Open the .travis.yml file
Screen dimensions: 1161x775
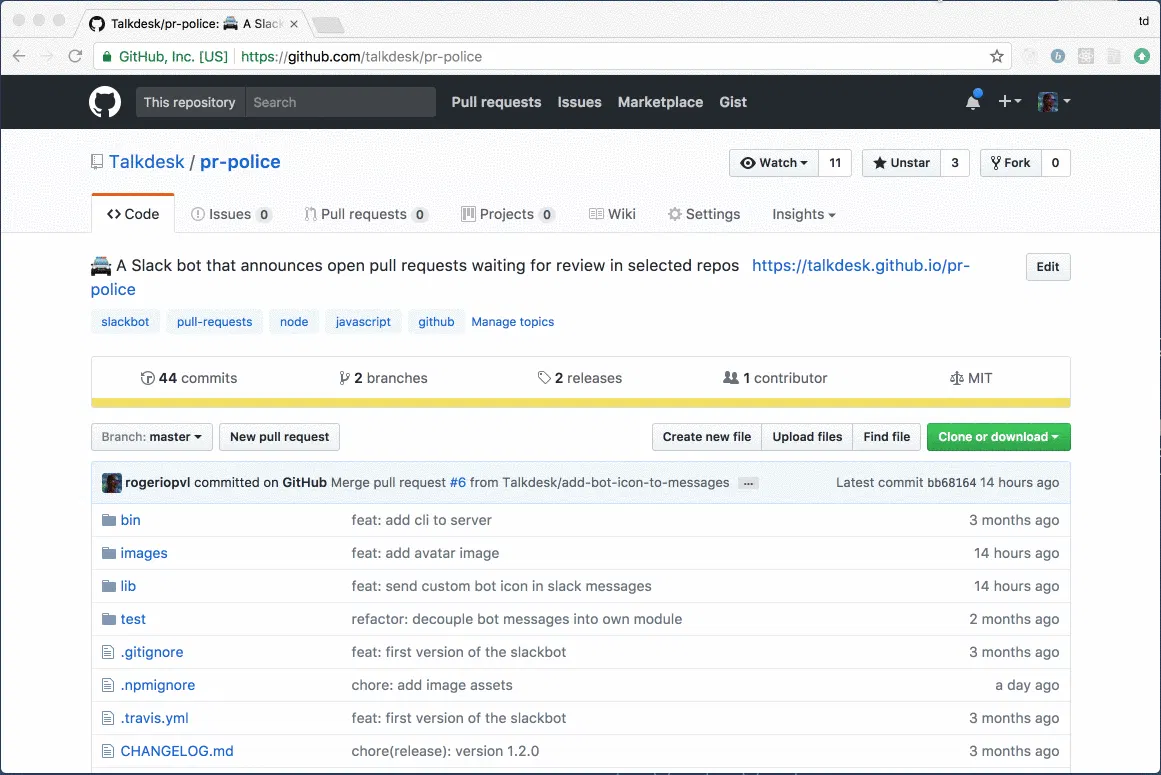coord(155,718)
